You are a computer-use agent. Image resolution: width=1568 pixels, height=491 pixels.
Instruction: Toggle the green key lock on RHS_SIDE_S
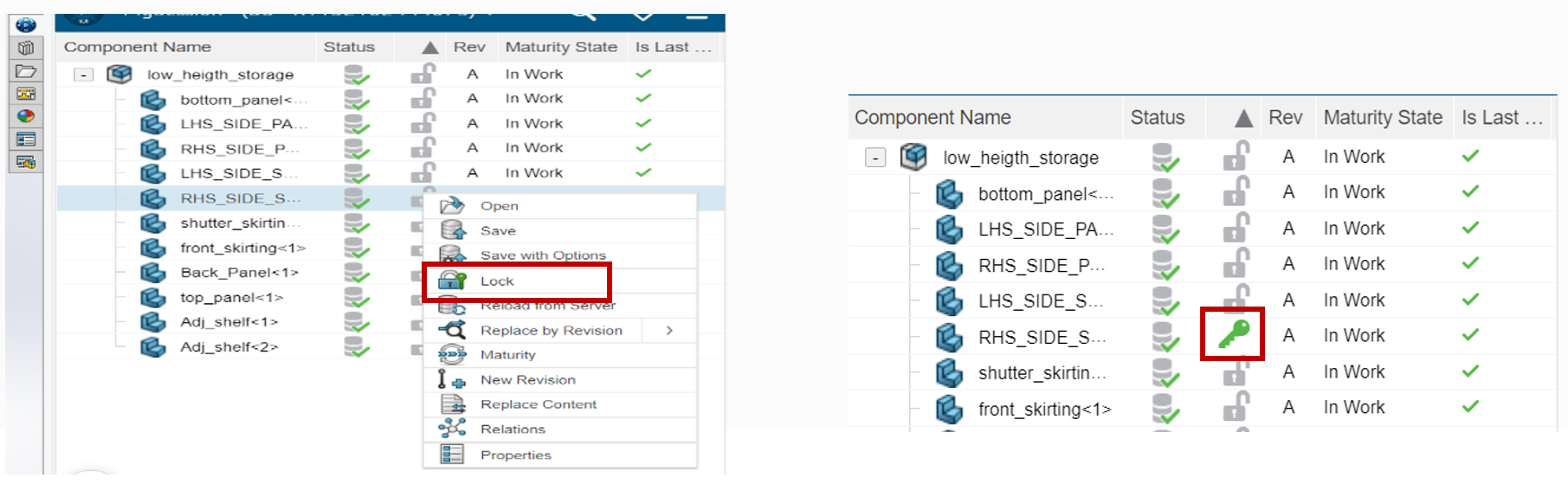1233,334
